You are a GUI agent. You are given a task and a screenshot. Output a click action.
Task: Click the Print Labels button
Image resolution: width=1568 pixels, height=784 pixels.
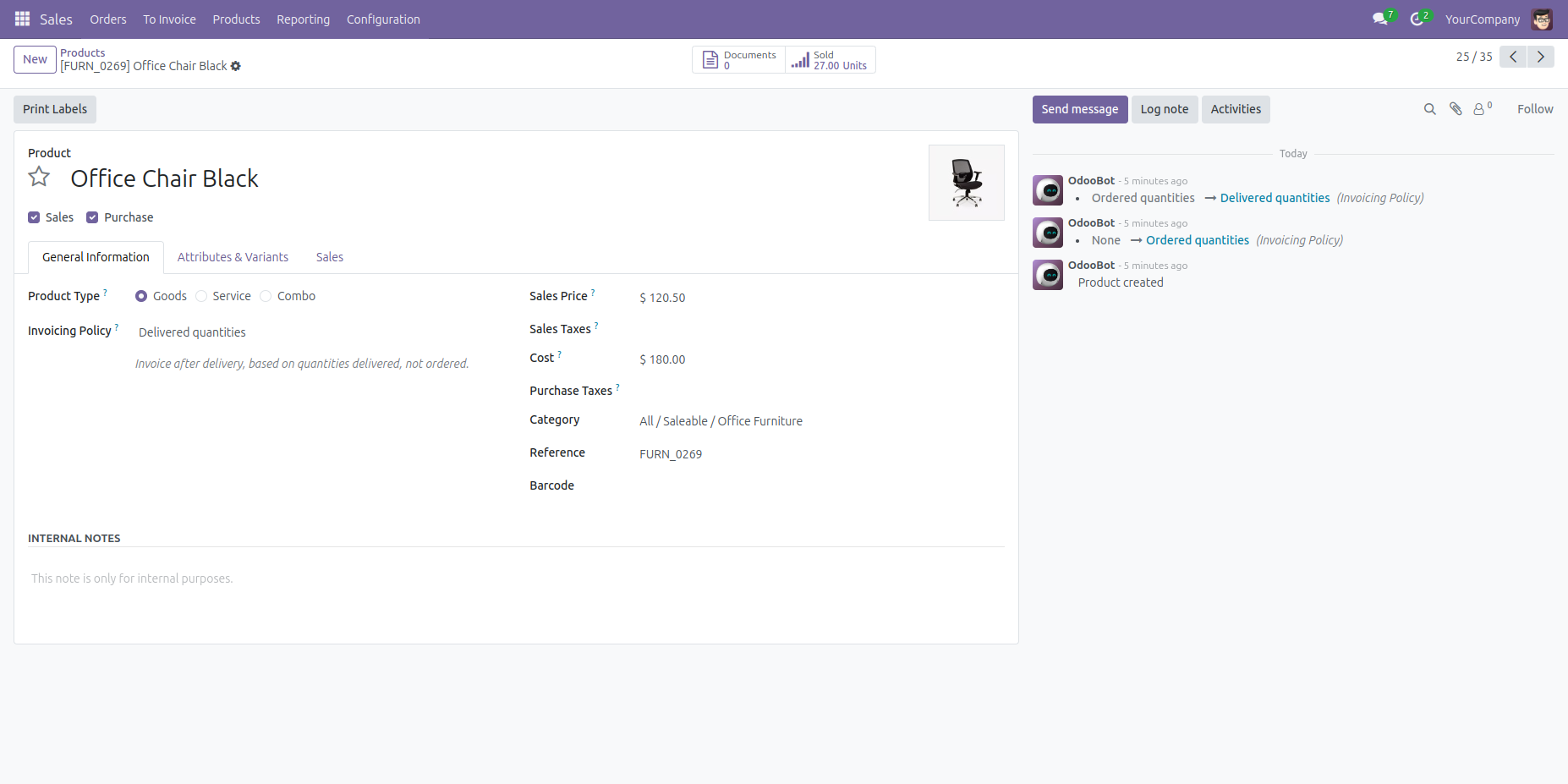coord(55,109)
